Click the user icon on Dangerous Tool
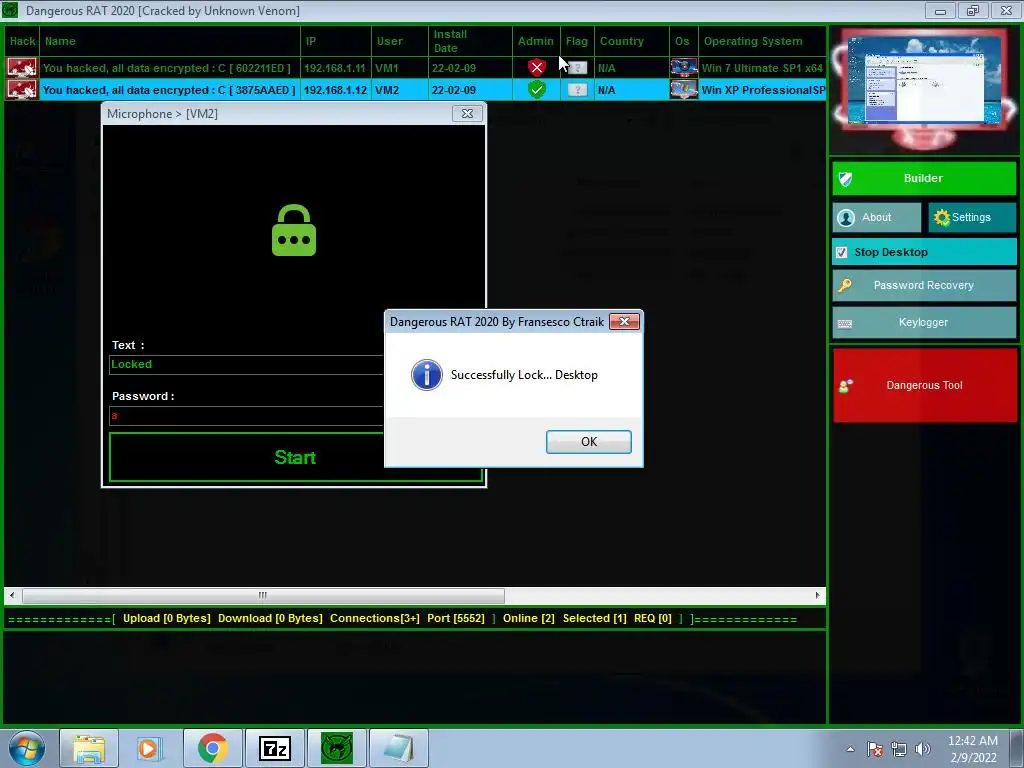The image size is (1024, 768). 845,387
